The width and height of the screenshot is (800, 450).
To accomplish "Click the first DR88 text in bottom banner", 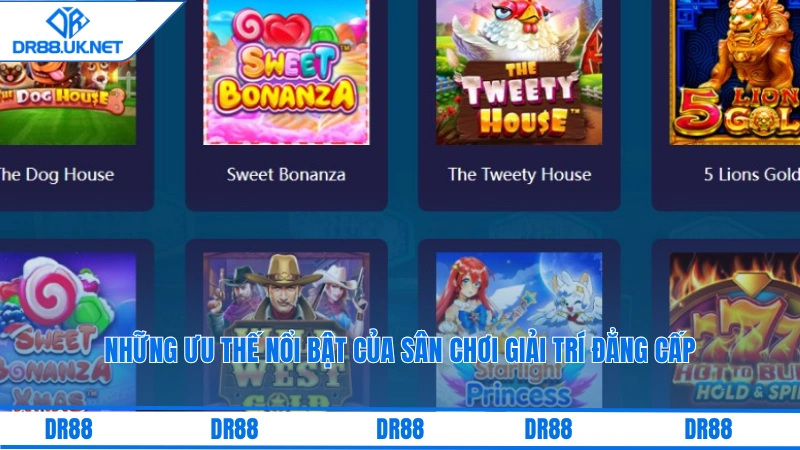I will 68,429.
